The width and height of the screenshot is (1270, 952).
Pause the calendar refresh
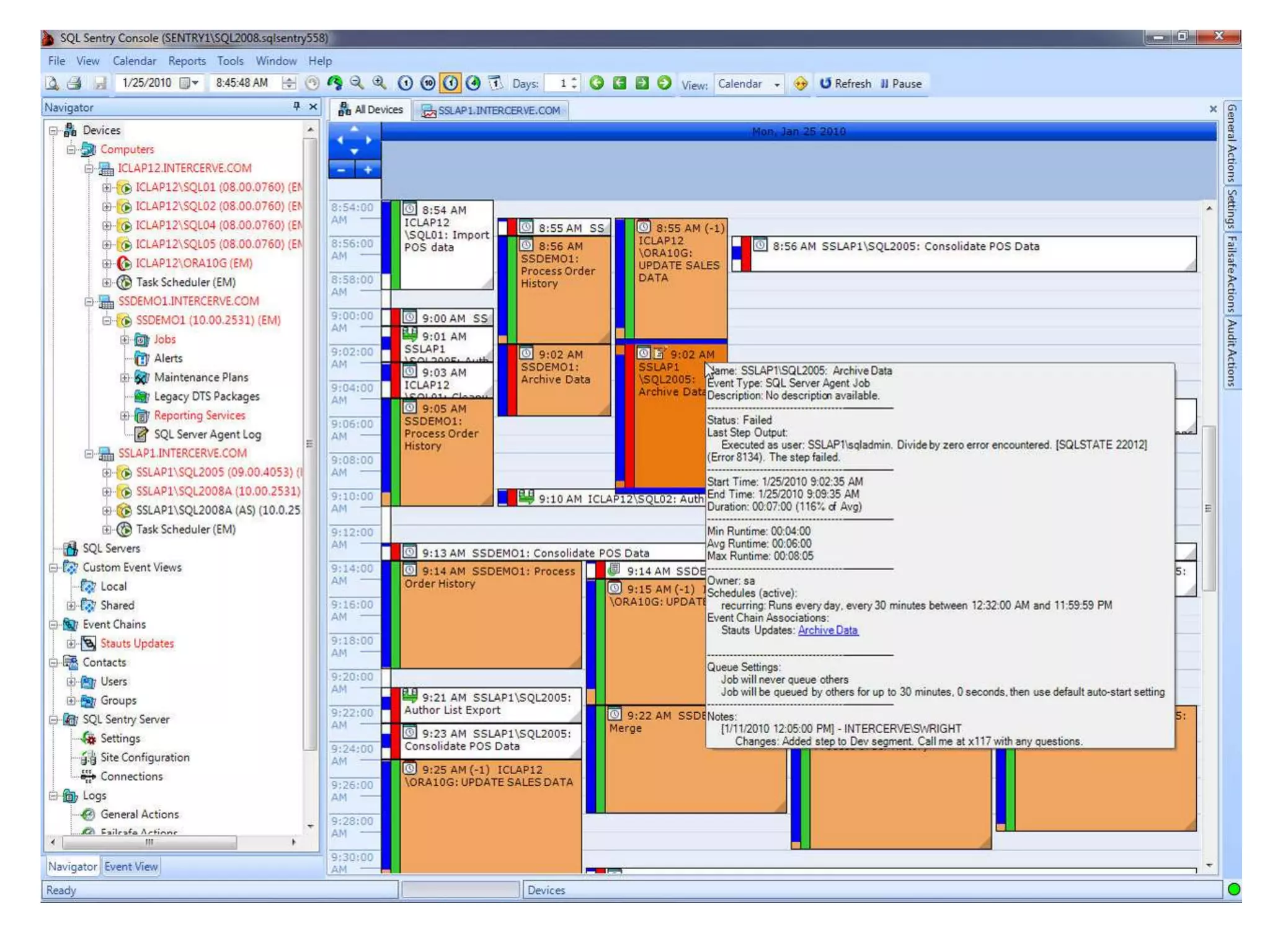[900, 83]
